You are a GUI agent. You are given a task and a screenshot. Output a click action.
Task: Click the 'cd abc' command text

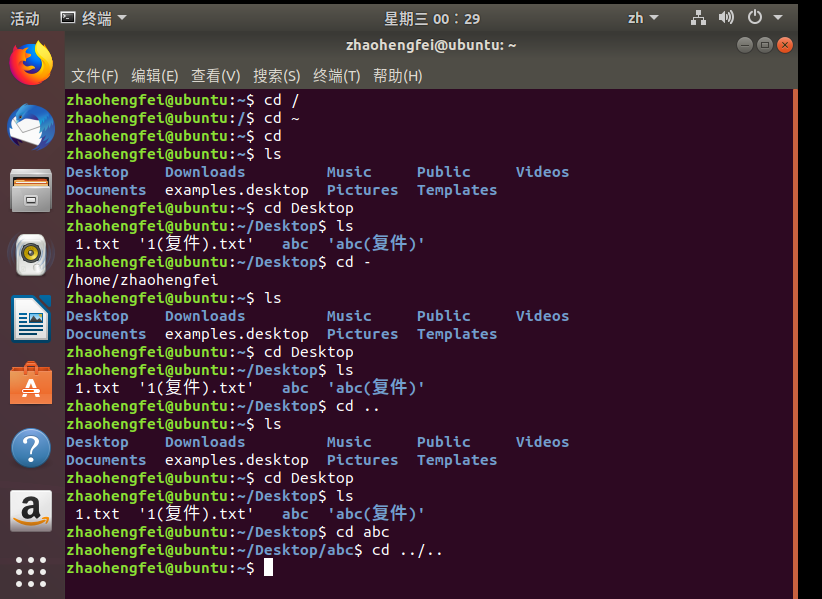coord(362,532)
